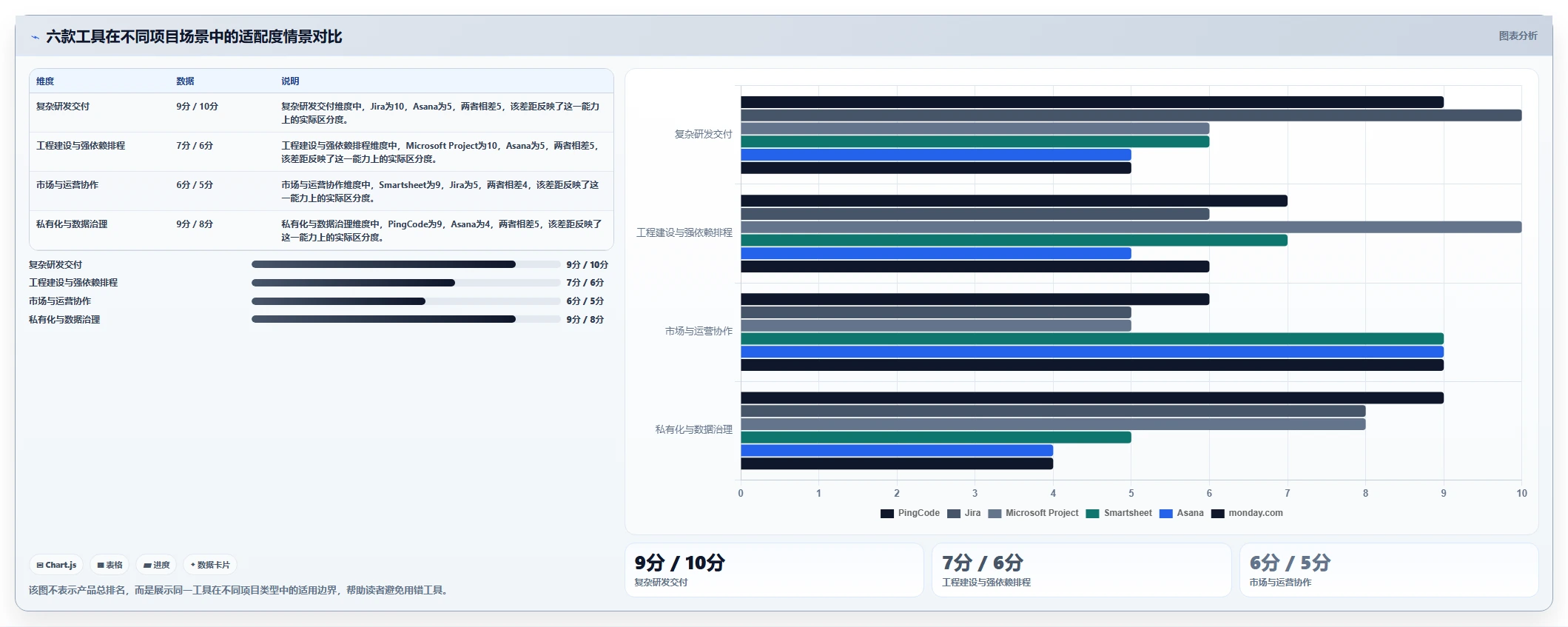Open the 6分 / 5分 市场与运营协作 data card
The width and height of the screenshot is (1568, 627).
[x=1389, y=570]
